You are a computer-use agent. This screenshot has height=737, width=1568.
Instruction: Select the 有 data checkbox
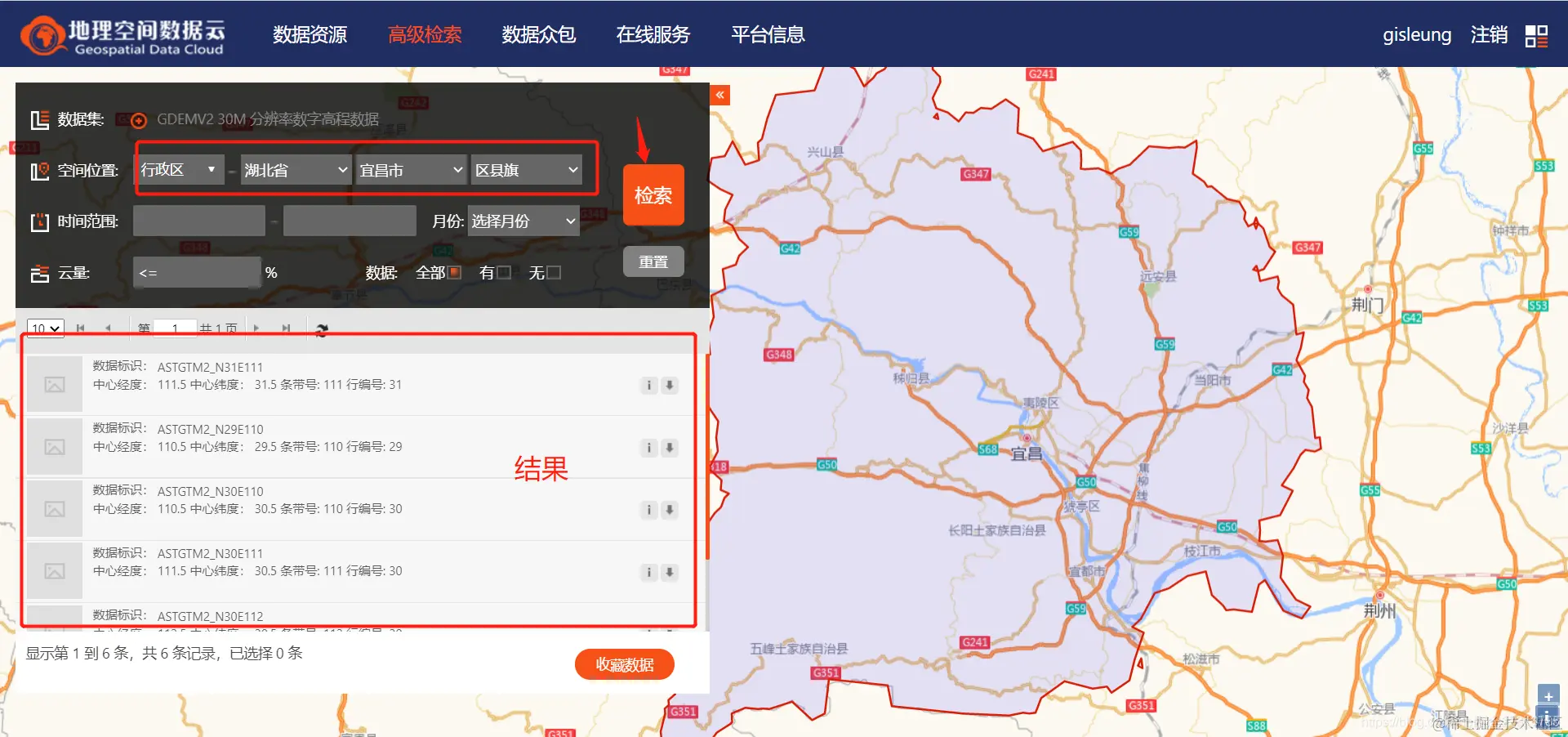point(504,272)
